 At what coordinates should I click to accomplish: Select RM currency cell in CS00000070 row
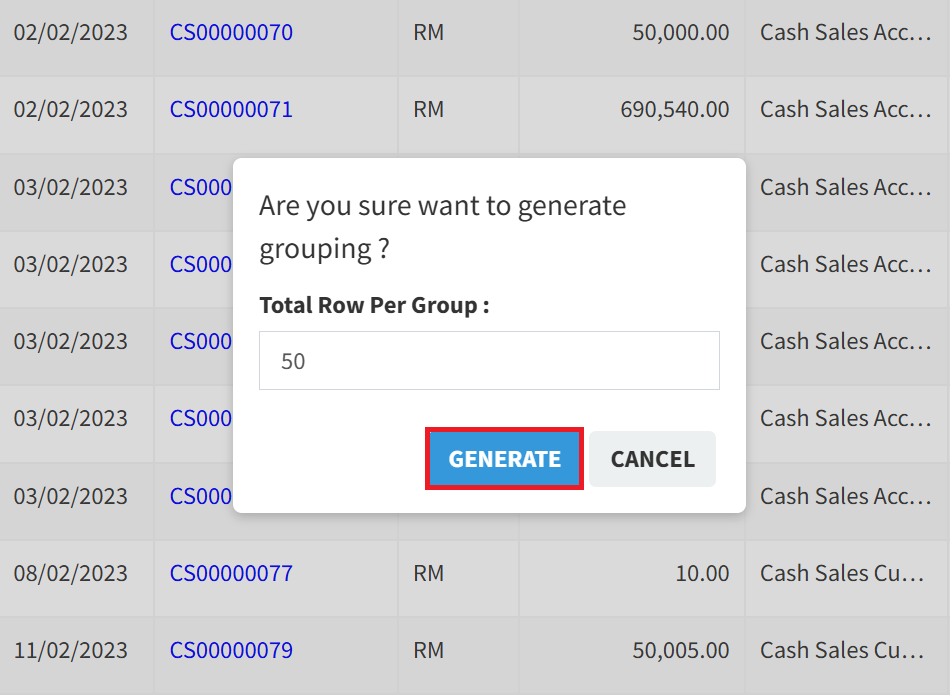click(428, 33)
